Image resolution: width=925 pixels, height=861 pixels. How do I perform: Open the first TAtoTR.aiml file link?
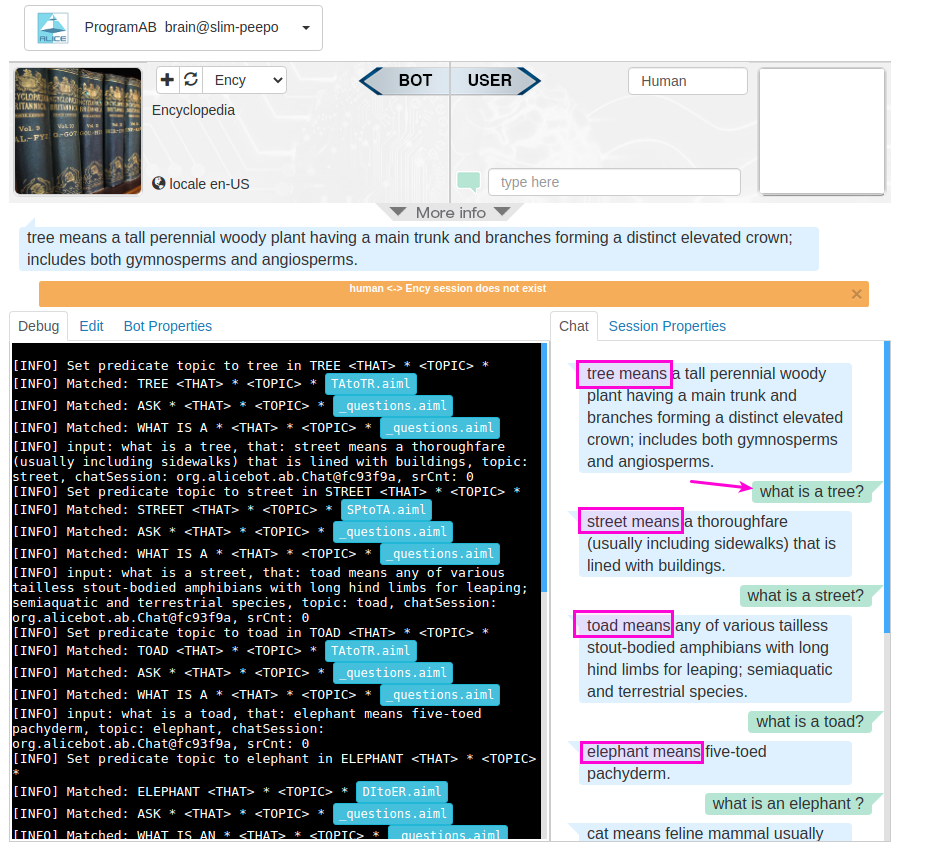(x=370, y=384)
